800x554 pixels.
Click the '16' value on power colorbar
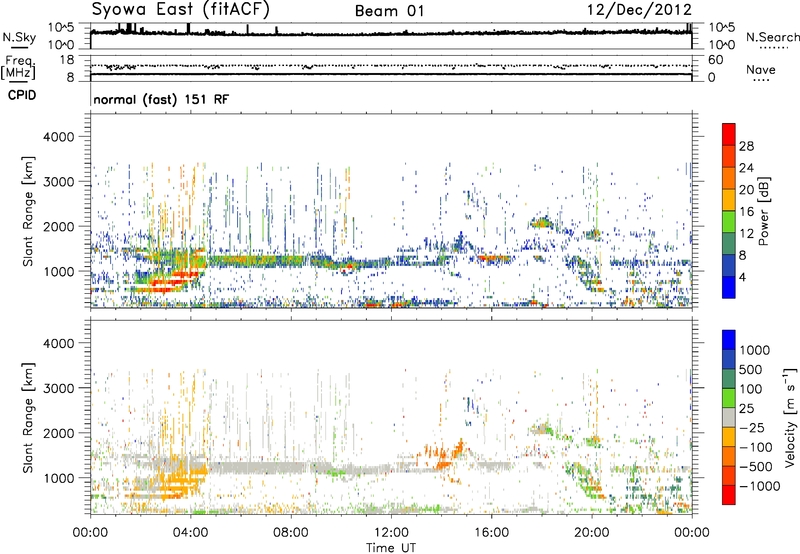point(746,212)
